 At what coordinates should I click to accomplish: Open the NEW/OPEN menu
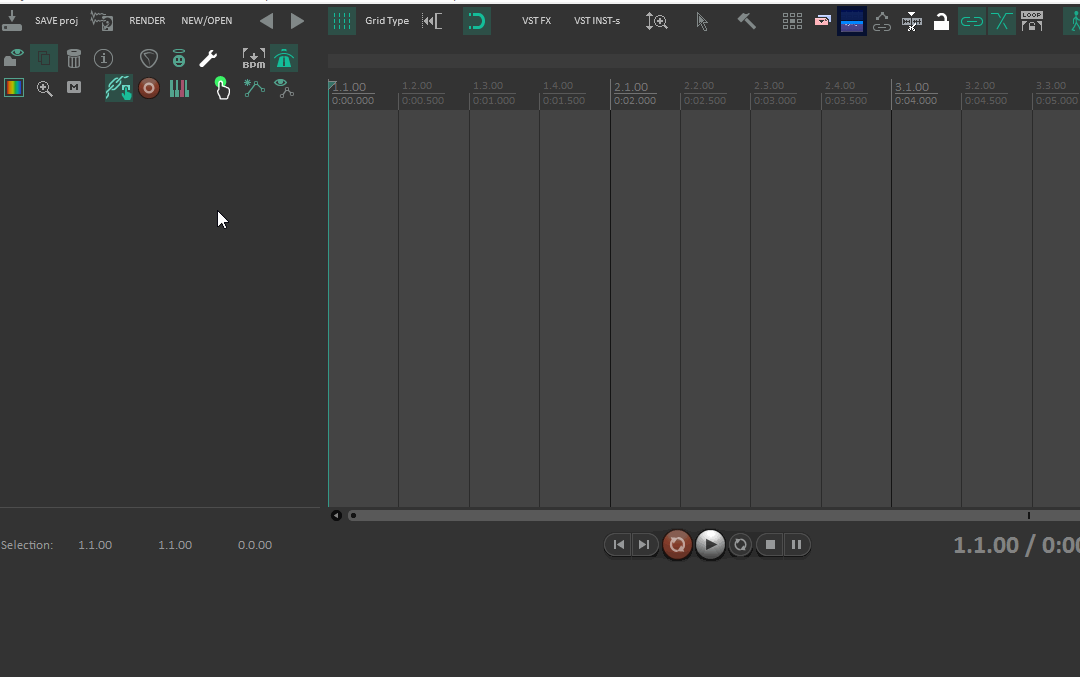click(x=207, y=21)
